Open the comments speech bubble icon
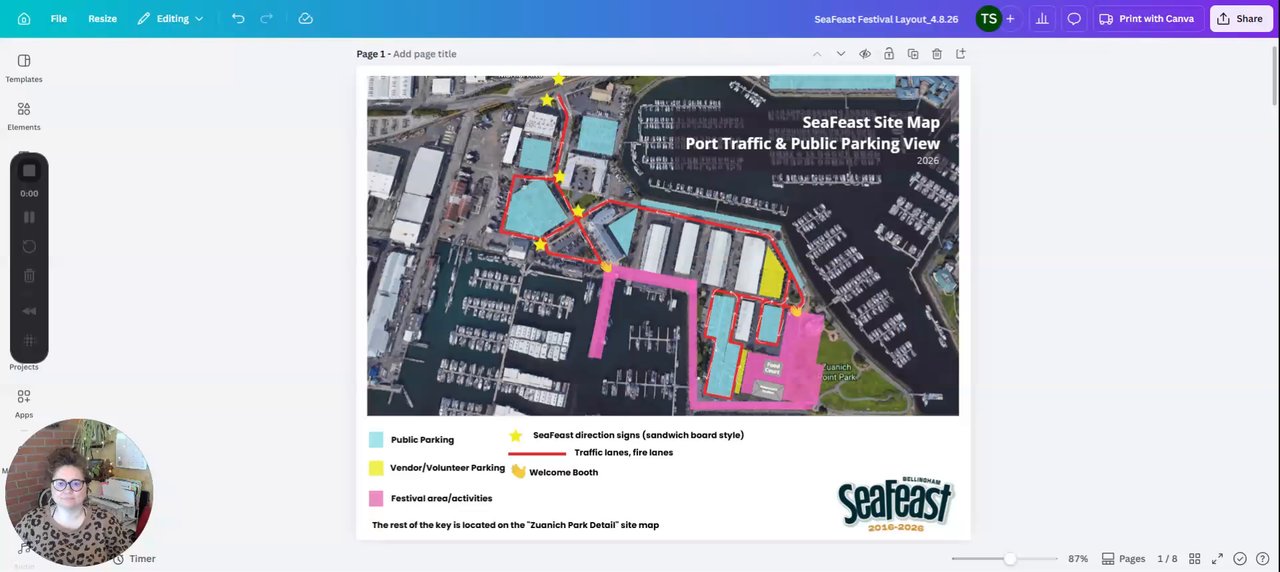The image size is (1280, 572). point(1074,19)
